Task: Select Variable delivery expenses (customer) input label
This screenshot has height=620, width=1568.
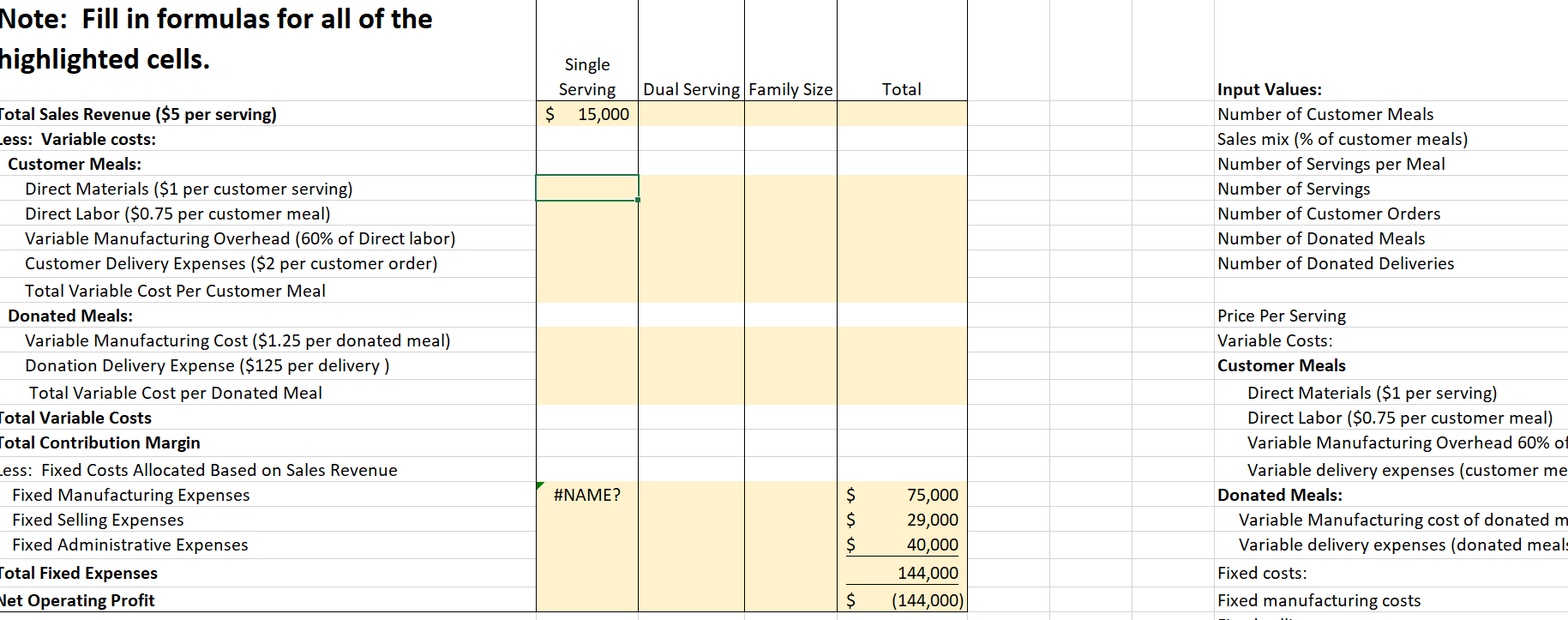Action: pyautogui.click(x=1407, y=470)
